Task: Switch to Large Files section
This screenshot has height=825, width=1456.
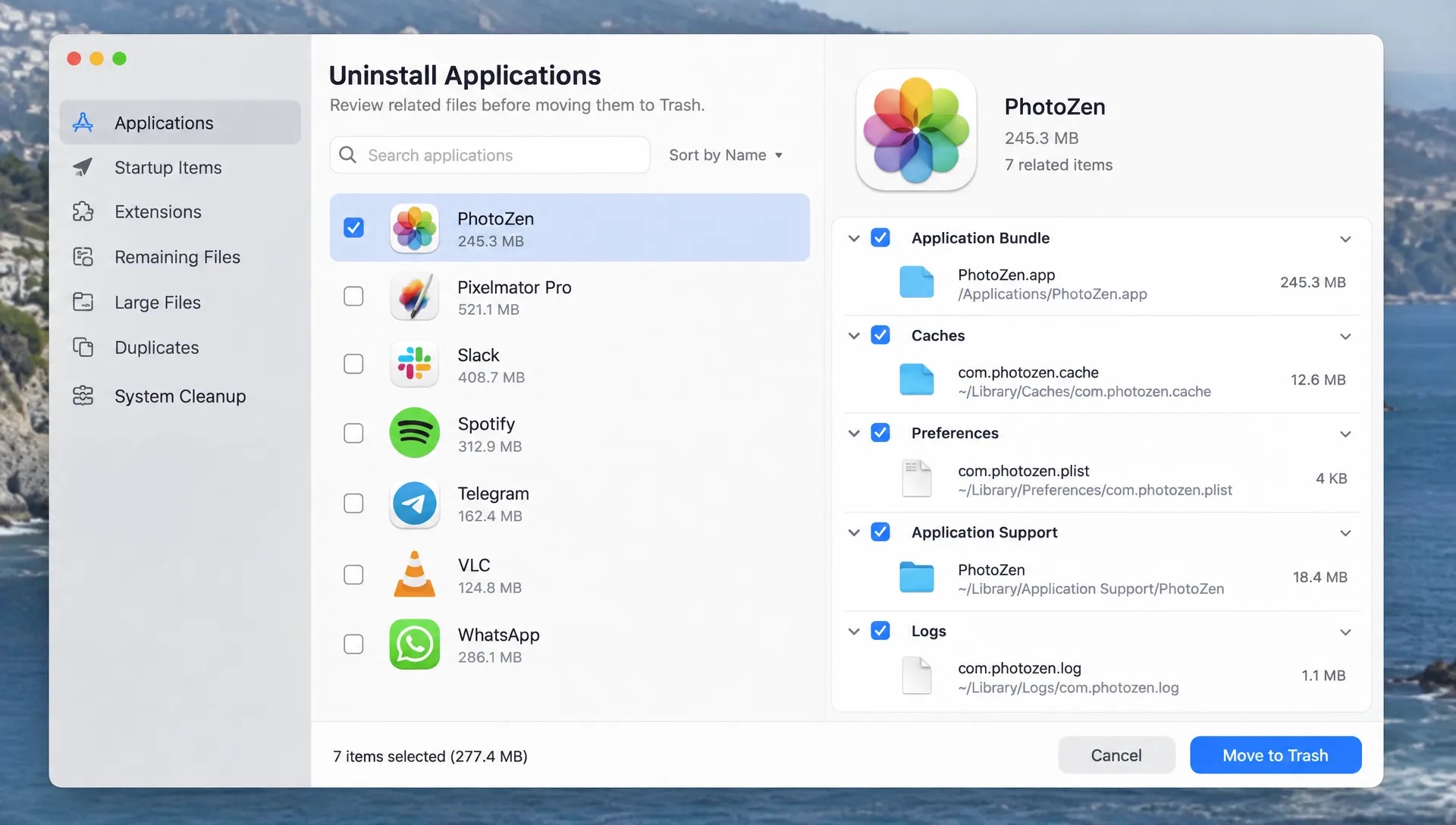Action: point(180,303)
